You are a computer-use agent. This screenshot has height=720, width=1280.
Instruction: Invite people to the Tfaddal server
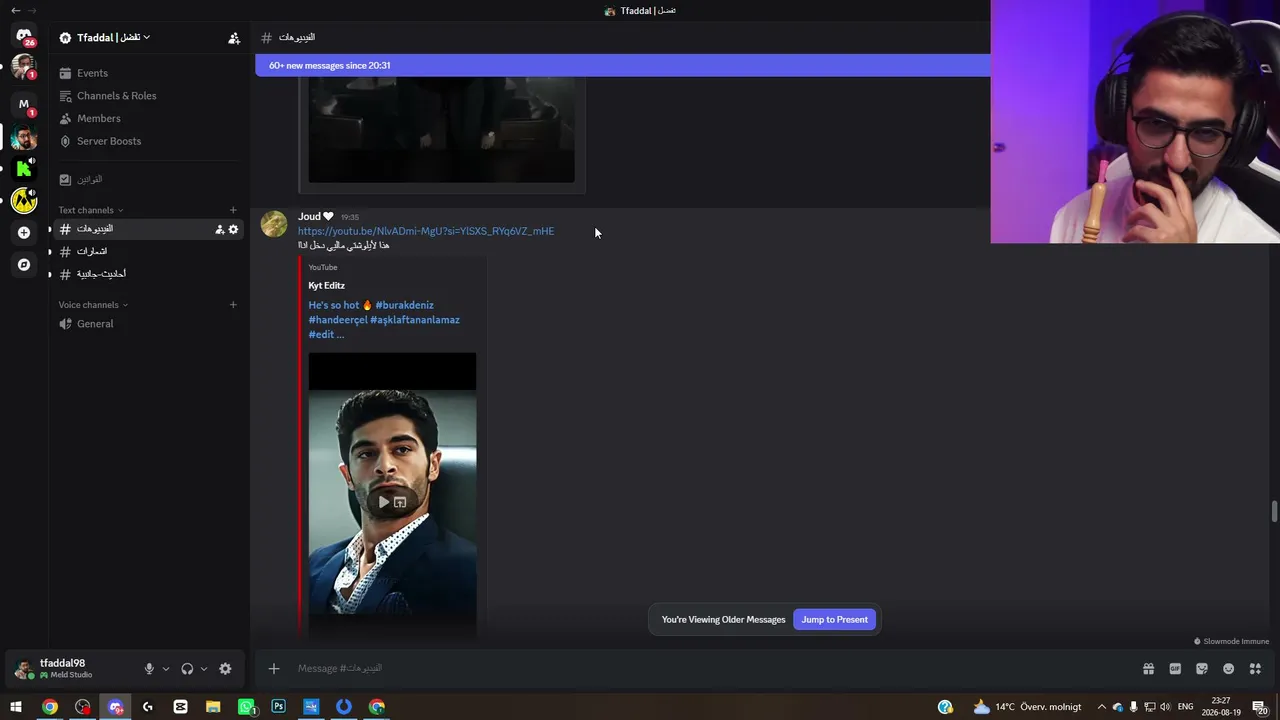click(234, 38)
